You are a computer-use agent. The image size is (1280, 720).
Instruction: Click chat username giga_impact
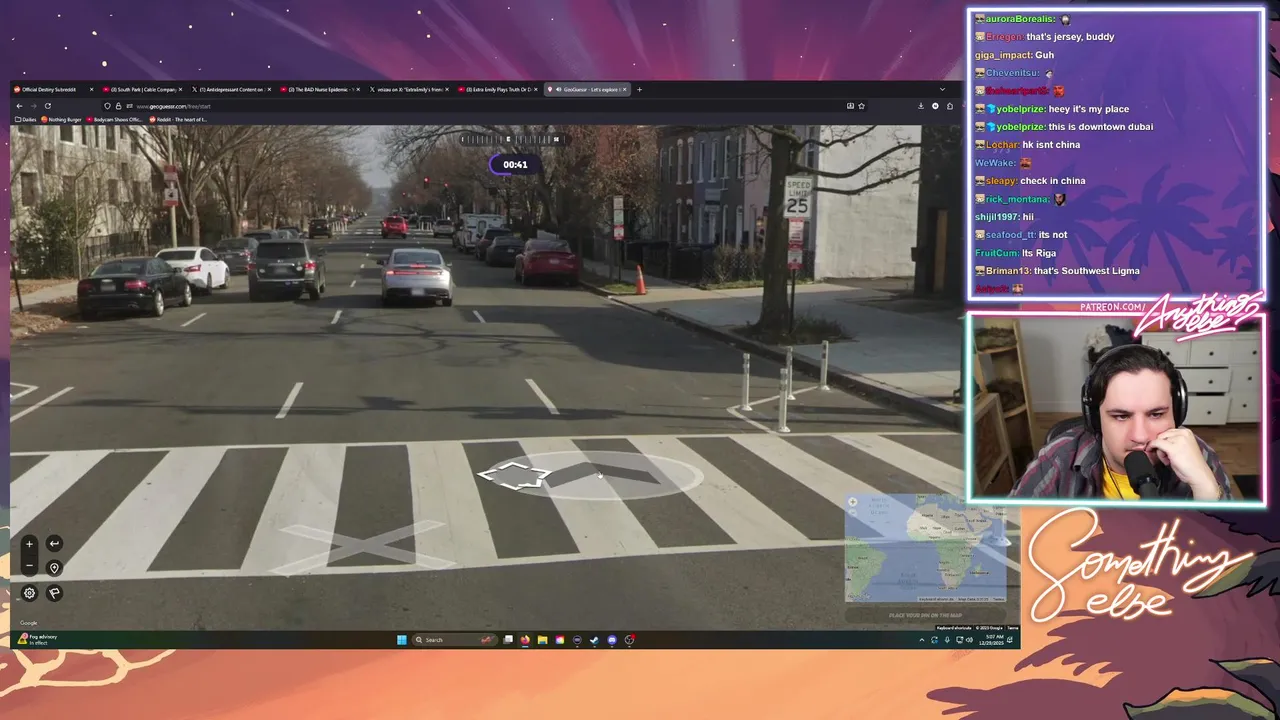coord(1003,55)
